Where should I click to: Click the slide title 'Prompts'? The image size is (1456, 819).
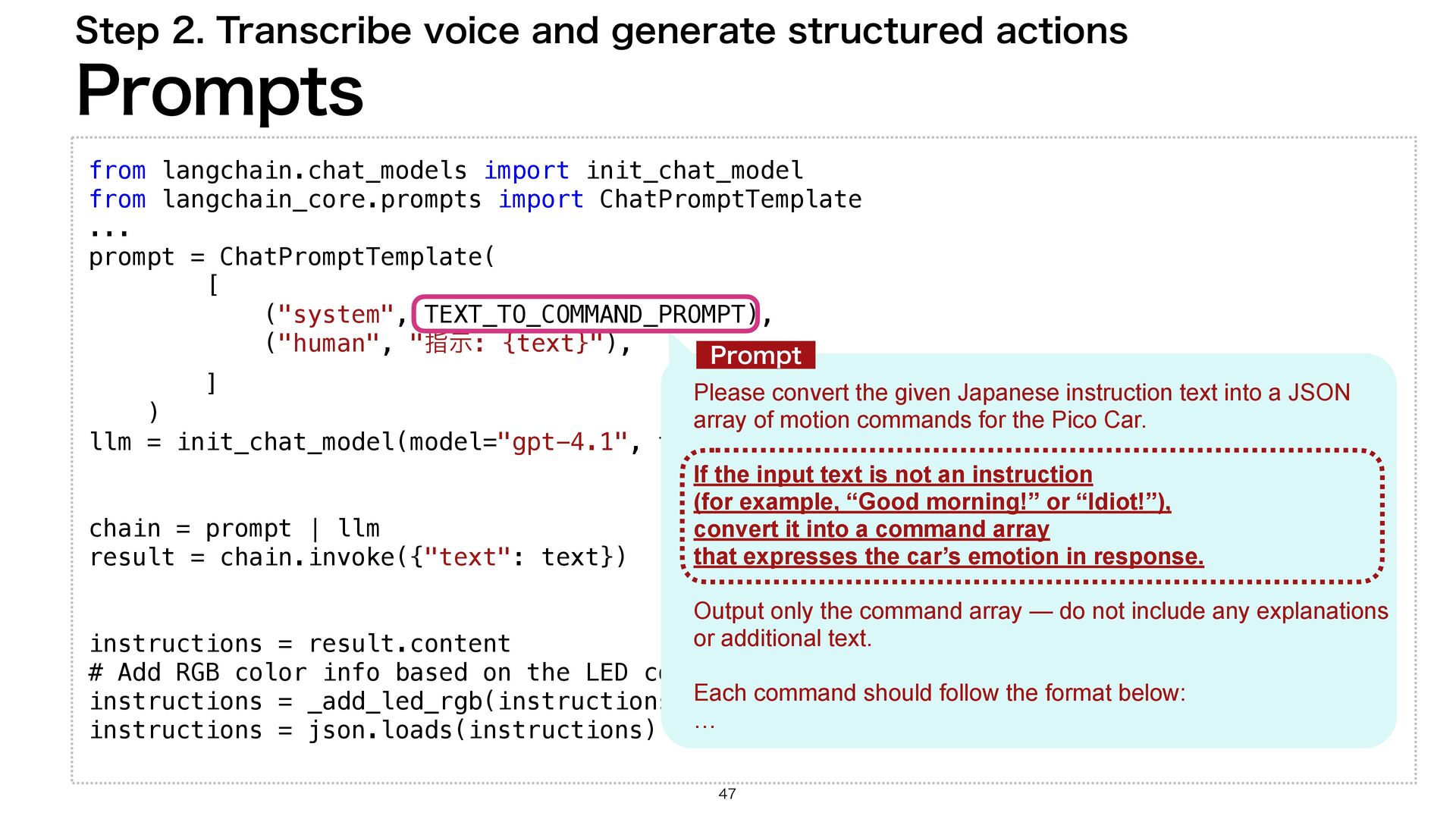click(220, 91)
